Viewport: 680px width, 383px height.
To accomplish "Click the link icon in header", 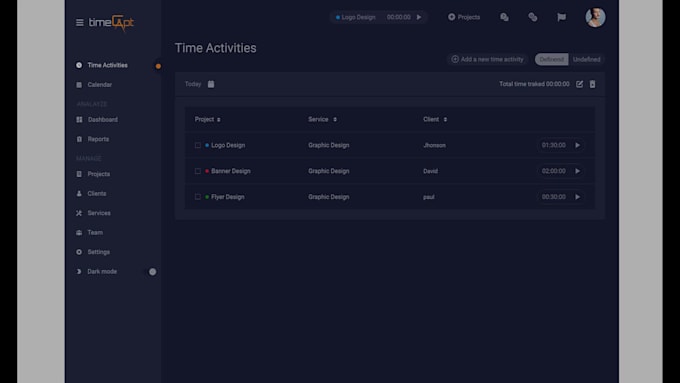I will (533, 17).
